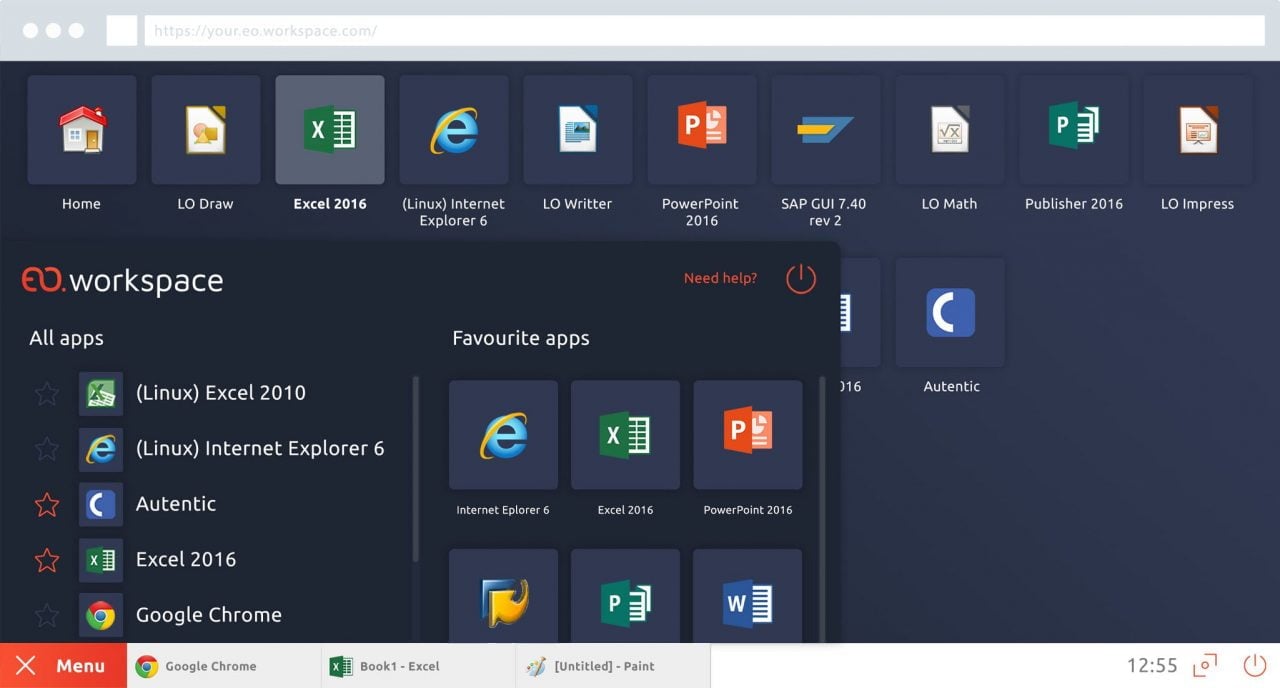Star Google Chrome as a favourite

47,615
